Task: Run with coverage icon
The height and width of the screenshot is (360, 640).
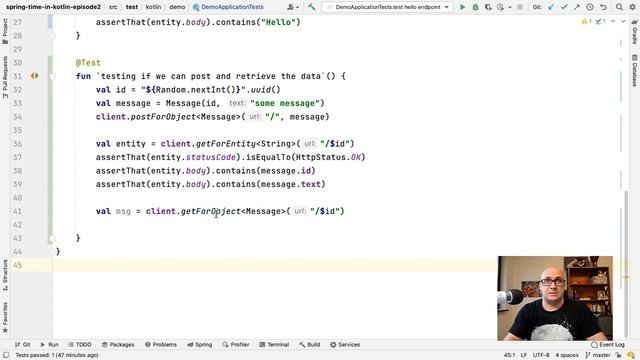Action: click(x=488, y=7)
